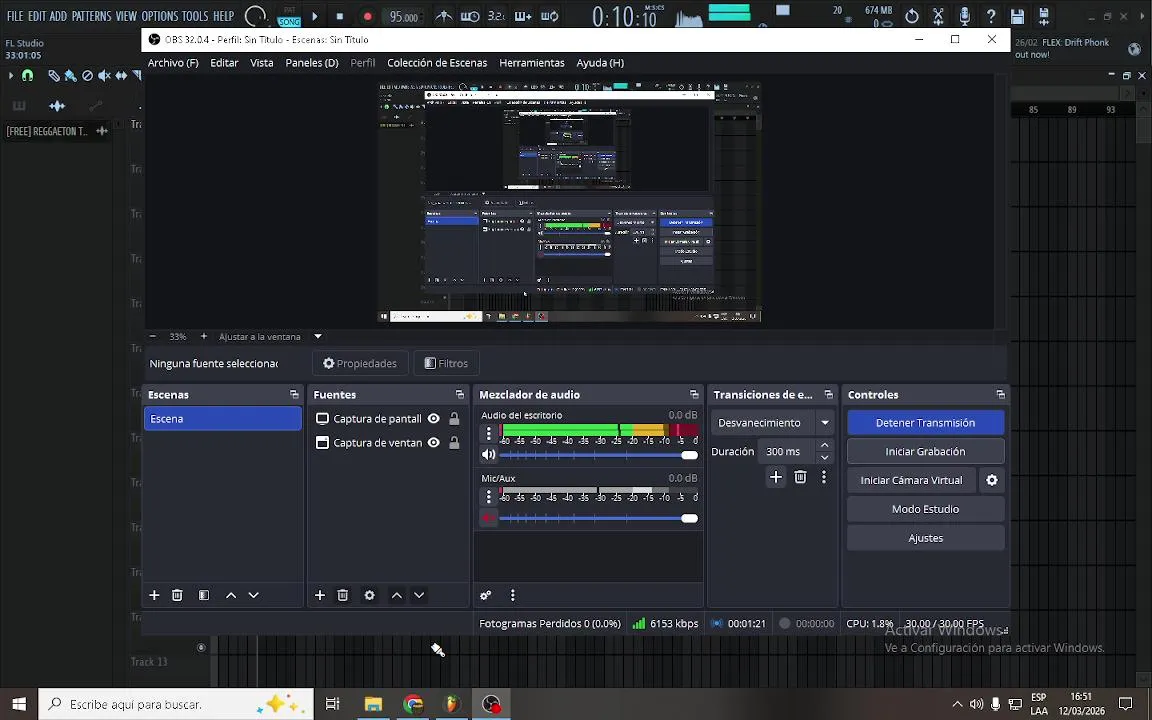Screen dimensions: 1152x720
Task: Click the 300 ms duration field
Action: tap(786, 451)
